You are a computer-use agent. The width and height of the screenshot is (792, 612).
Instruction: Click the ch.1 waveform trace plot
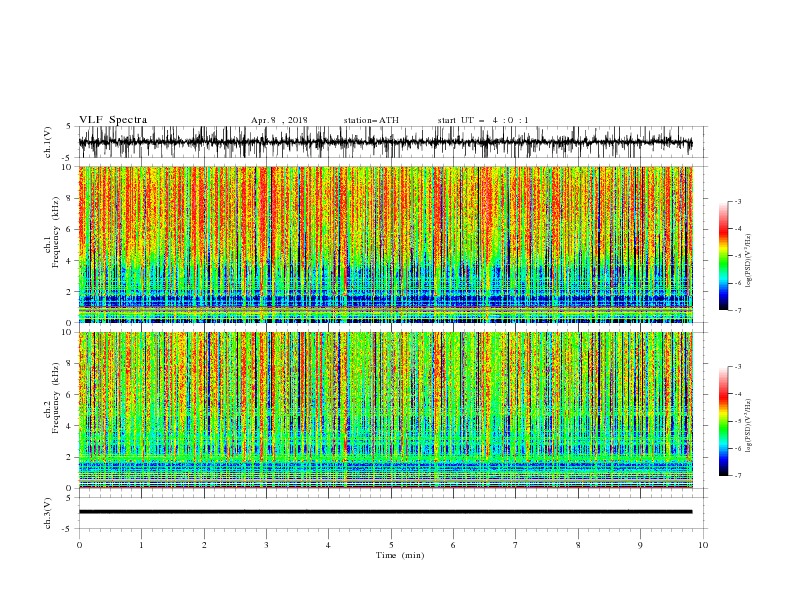pos(386,142)
